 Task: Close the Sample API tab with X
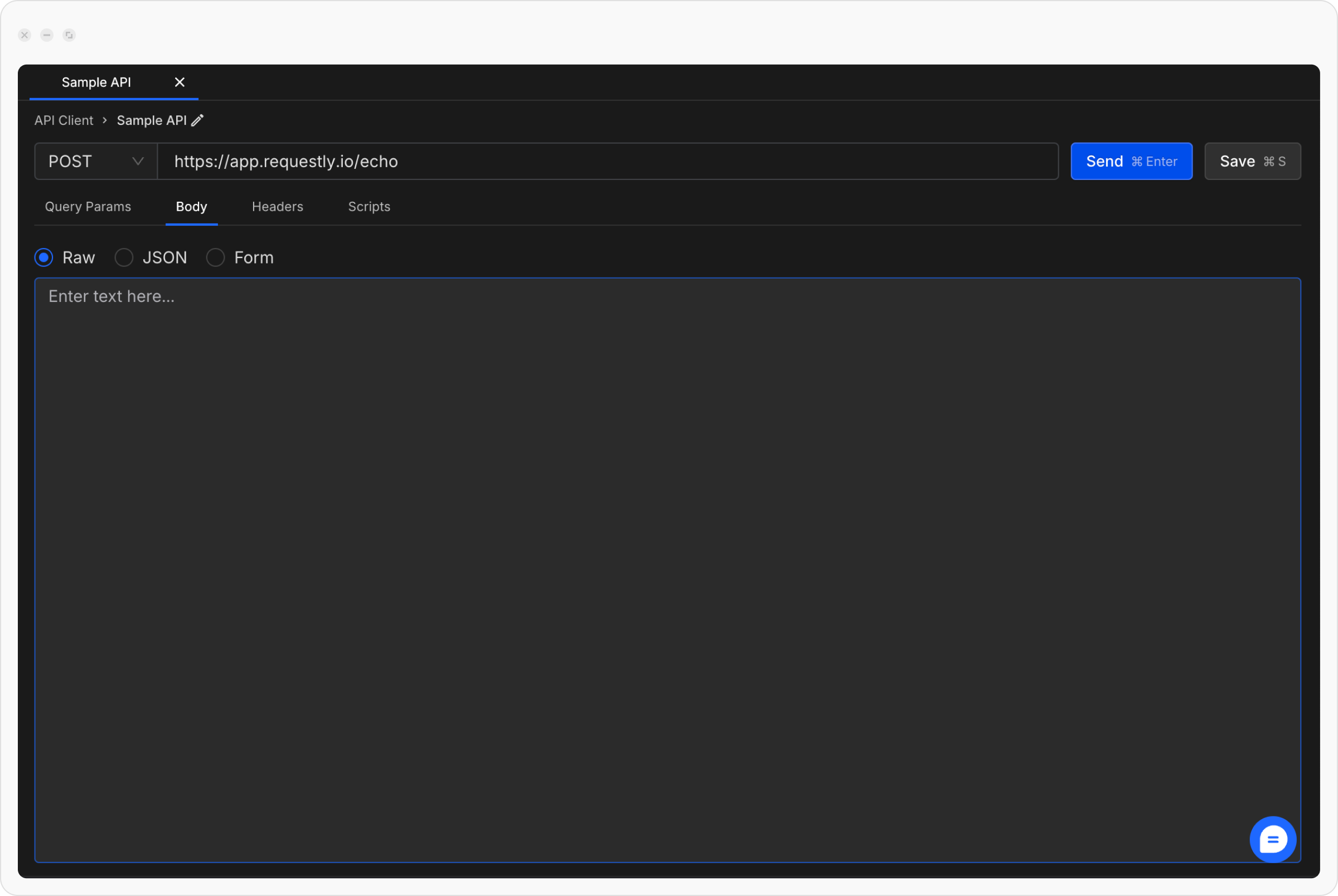click(x=180, y=82)
